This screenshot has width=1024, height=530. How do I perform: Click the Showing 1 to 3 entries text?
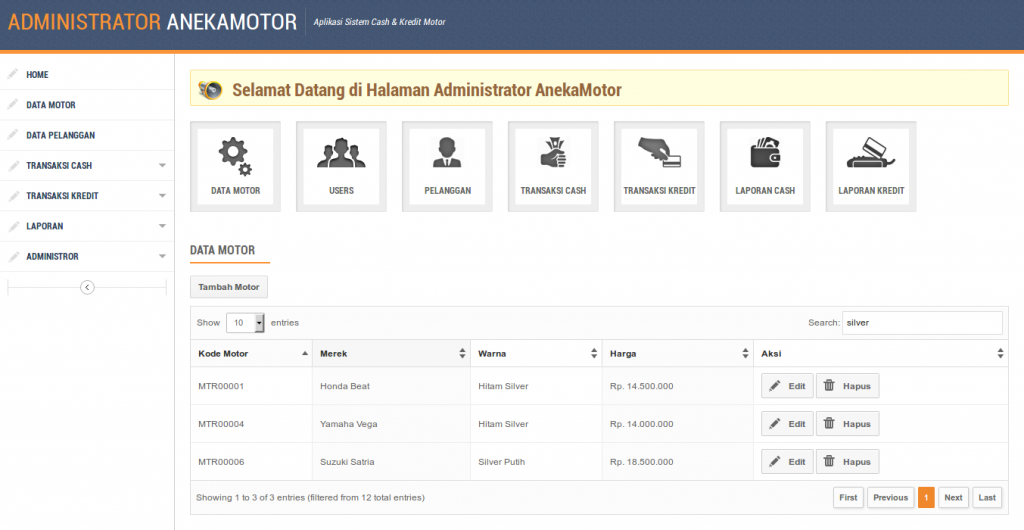coord(310,497)
